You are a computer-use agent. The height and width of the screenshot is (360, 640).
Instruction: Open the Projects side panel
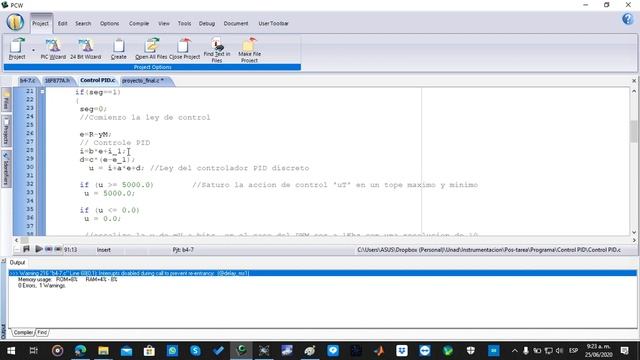[x=6, y=131]
